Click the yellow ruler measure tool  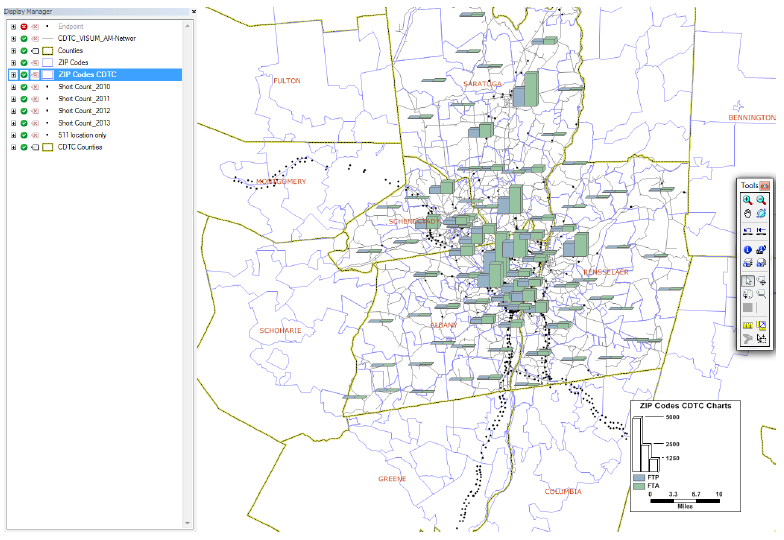tap(747, 325)
